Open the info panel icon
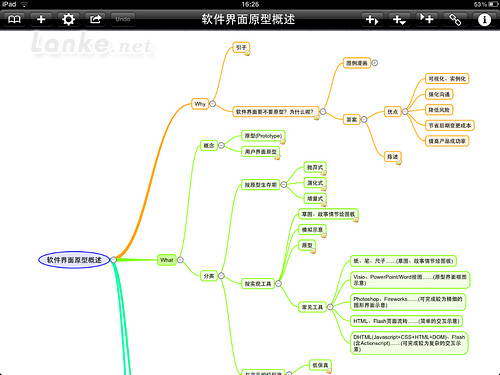 [484, 19]
